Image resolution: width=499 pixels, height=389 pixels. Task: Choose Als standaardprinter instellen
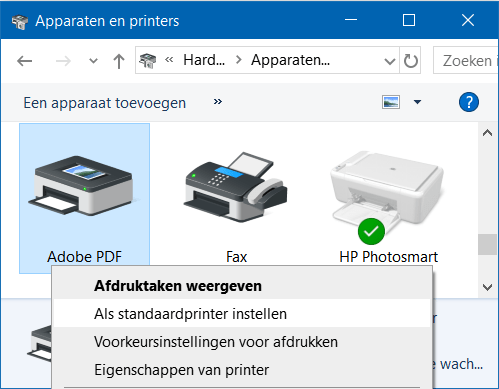pos(242,314)
